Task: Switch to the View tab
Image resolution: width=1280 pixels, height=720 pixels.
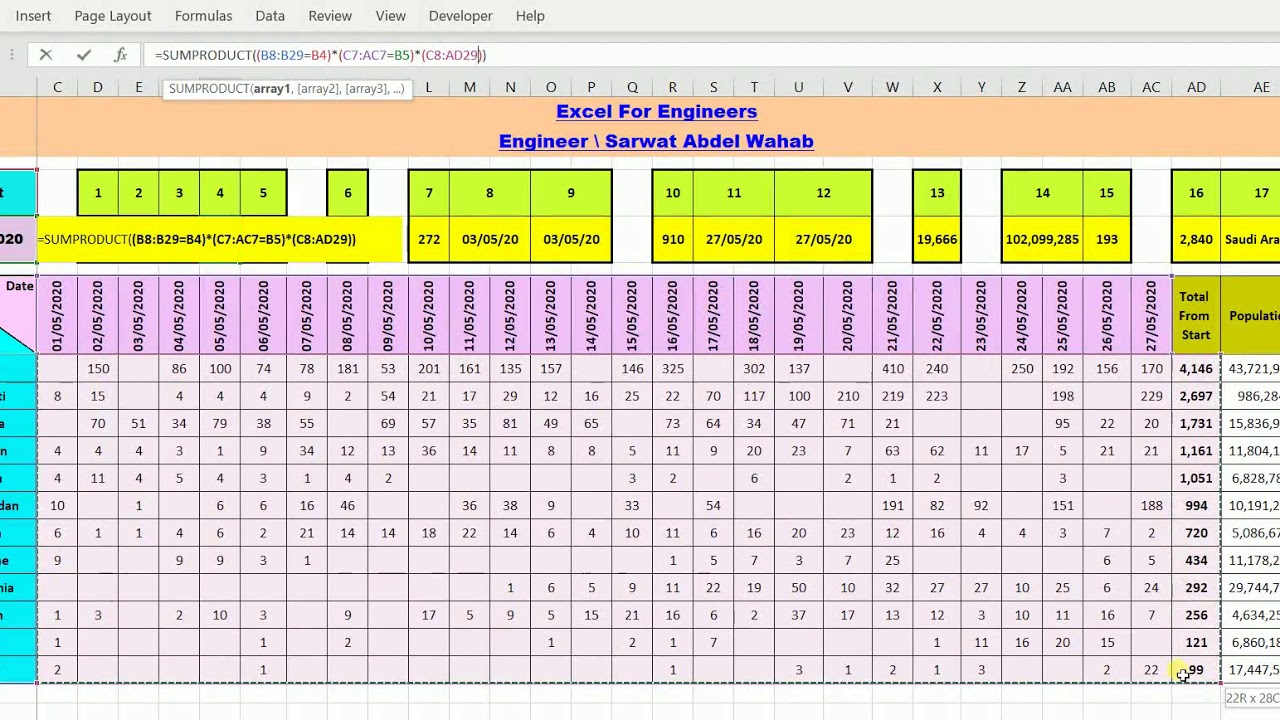Action: click(x=390, y=16)
